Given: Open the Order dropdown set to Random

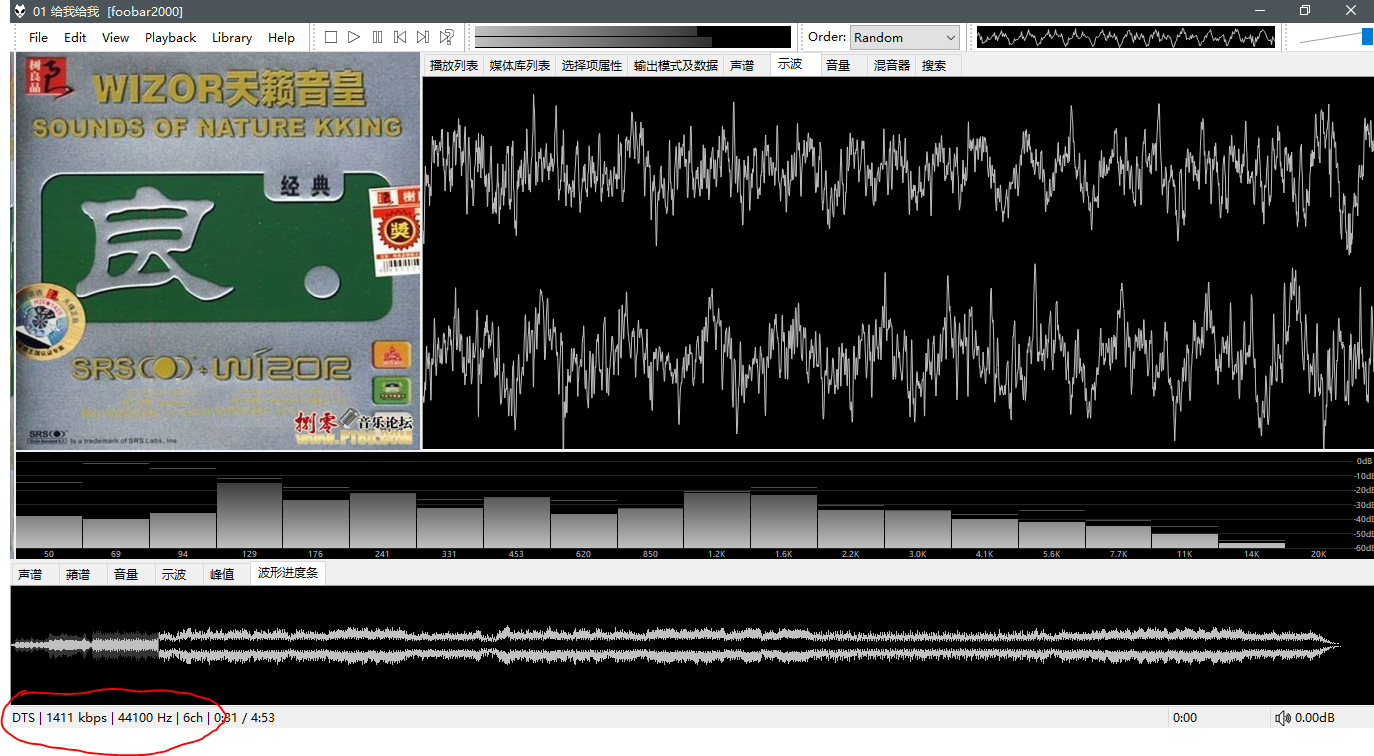Looking at the screenshot, I should tap(904, 37).
